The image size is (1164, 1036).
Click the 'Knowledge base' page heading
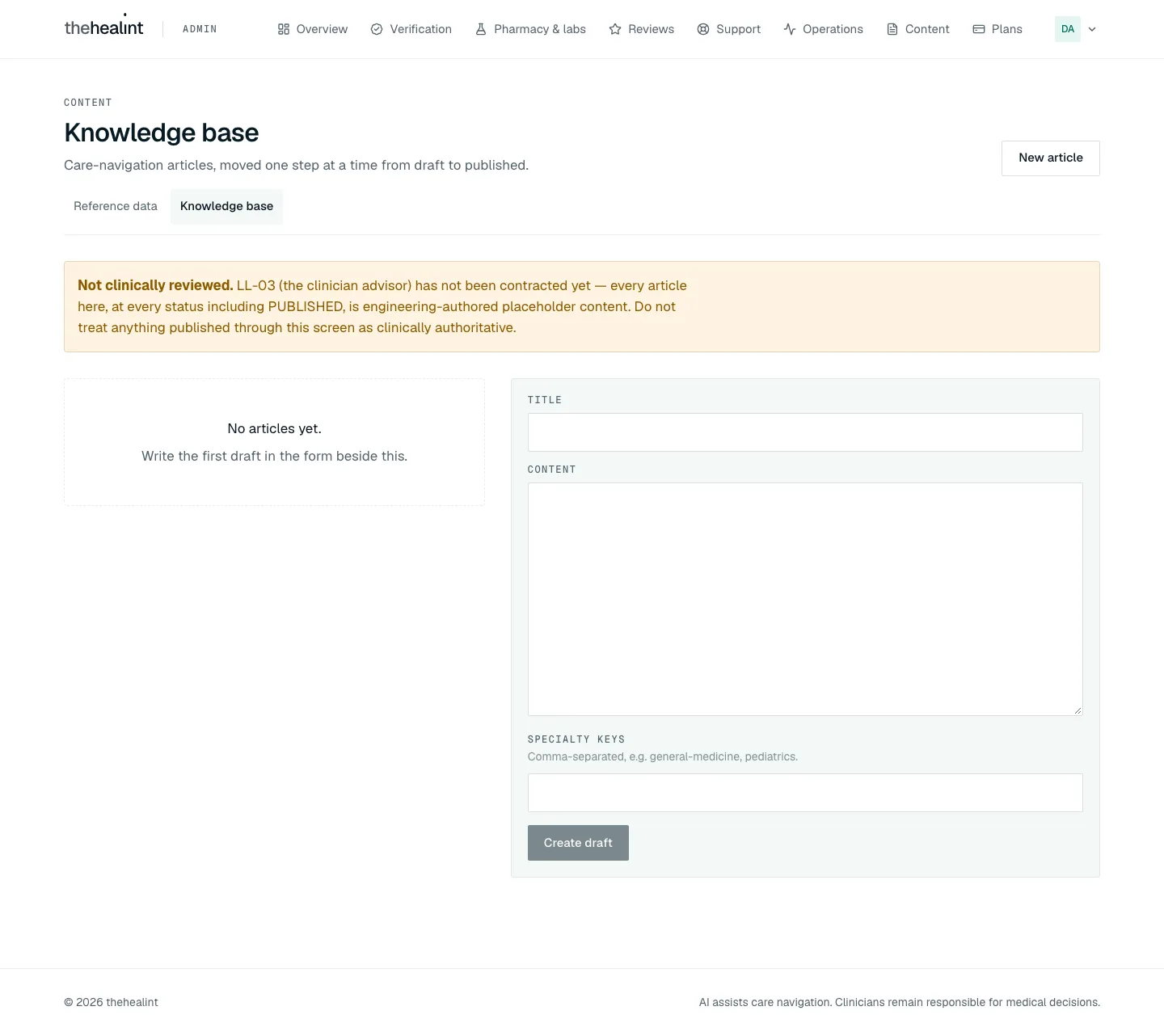162,133
